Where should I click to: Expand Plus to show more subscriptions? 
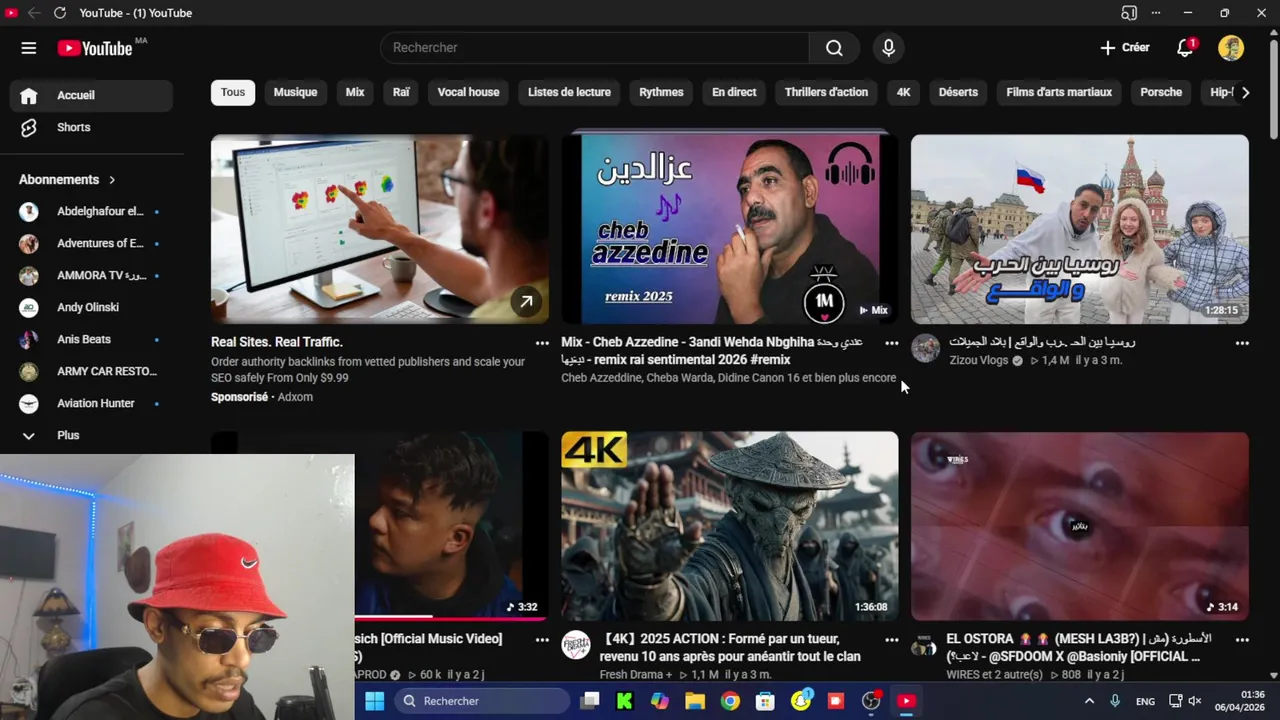click(91, 436)
